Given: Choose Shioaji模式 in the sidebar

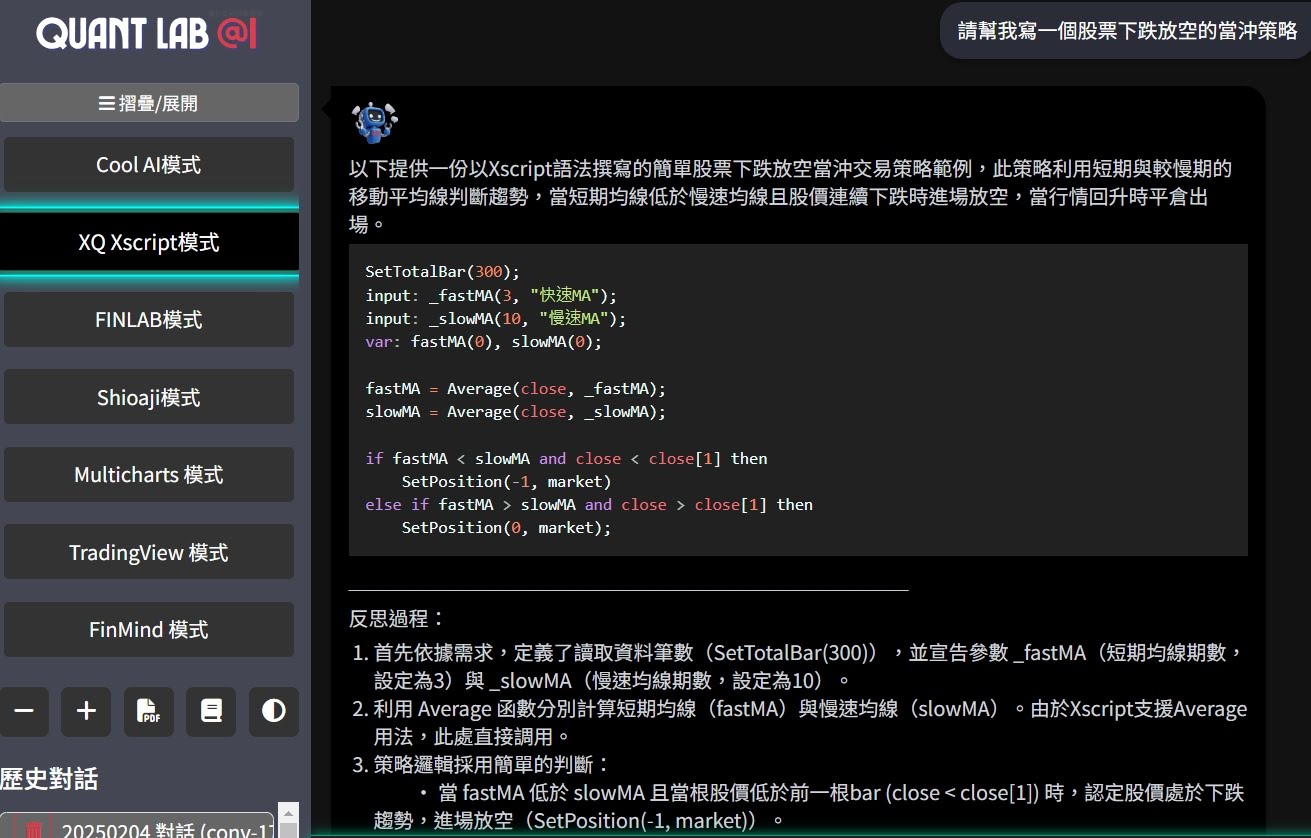Looking at the screenshot, I should tap(149, 397).
